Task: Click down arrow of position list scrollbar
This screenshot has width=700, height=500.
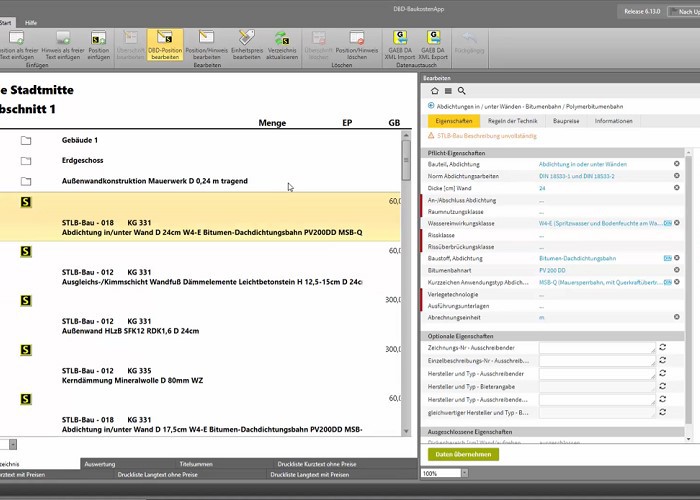Action: (406, 431)
